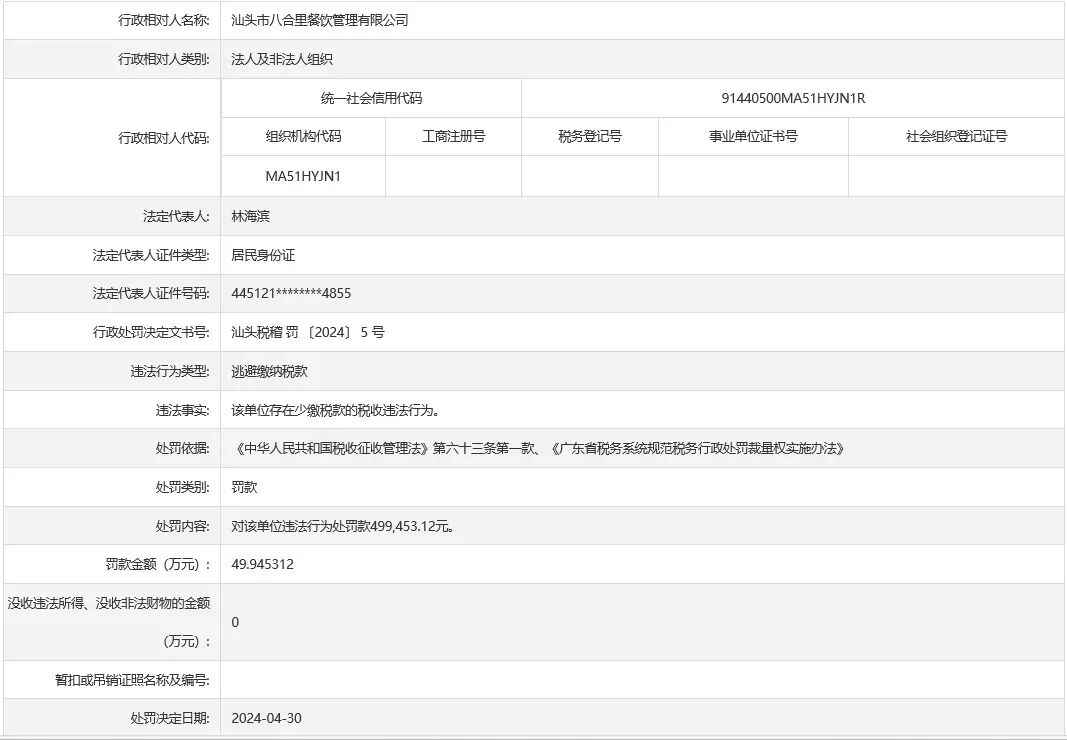
Task: Click the 工商注册号 column header
Action: [453, 137]
